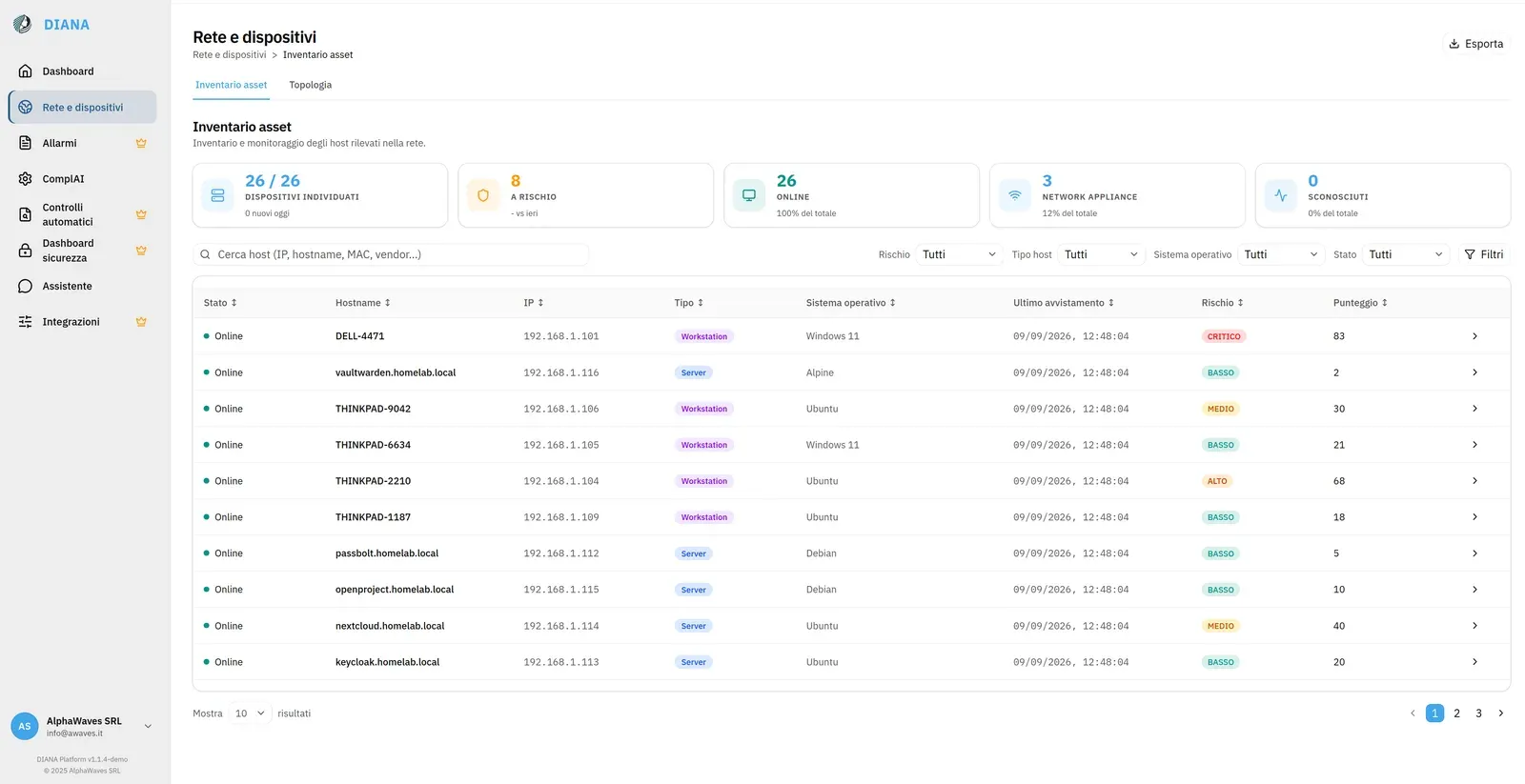Switch to the Topologia tab
Viewport: 1525px width, 784px height.
point(311,85)
